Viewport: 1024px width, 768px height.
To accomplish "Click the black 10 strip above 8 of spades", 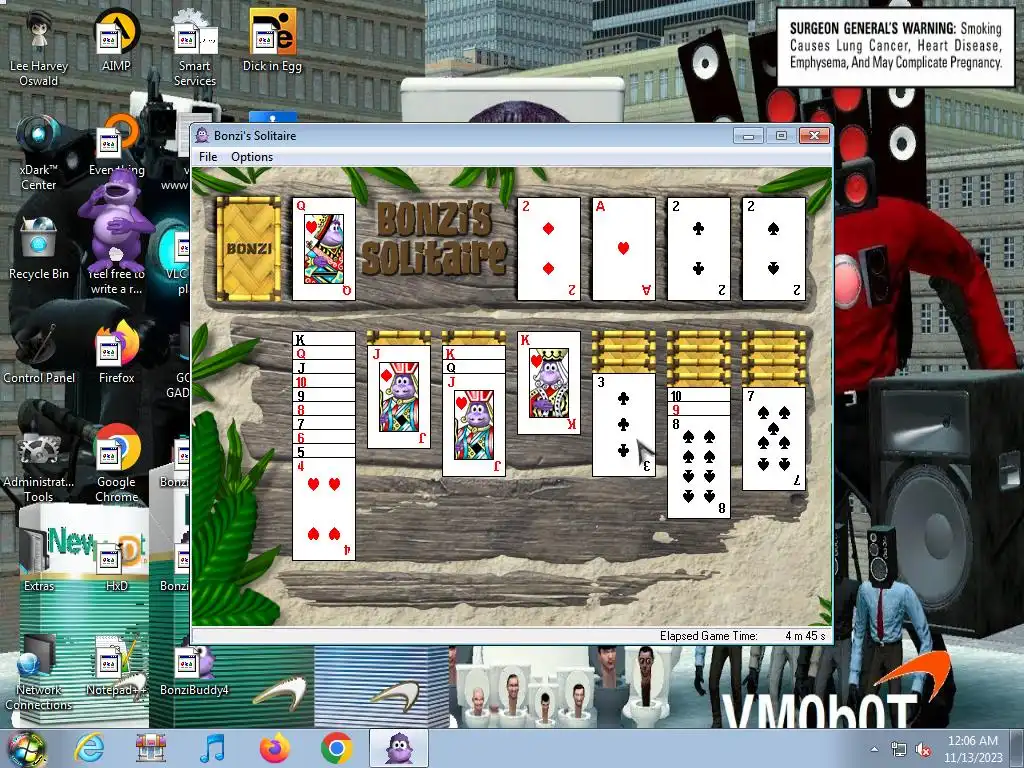I will [699, 395].
